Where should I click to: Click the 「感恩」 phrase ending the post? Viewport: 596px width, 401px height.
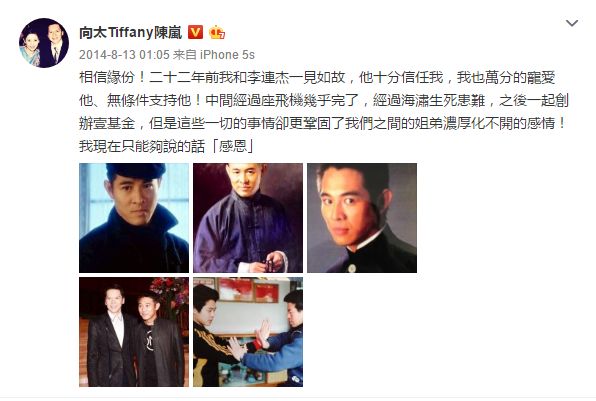[x=230, y=146]
